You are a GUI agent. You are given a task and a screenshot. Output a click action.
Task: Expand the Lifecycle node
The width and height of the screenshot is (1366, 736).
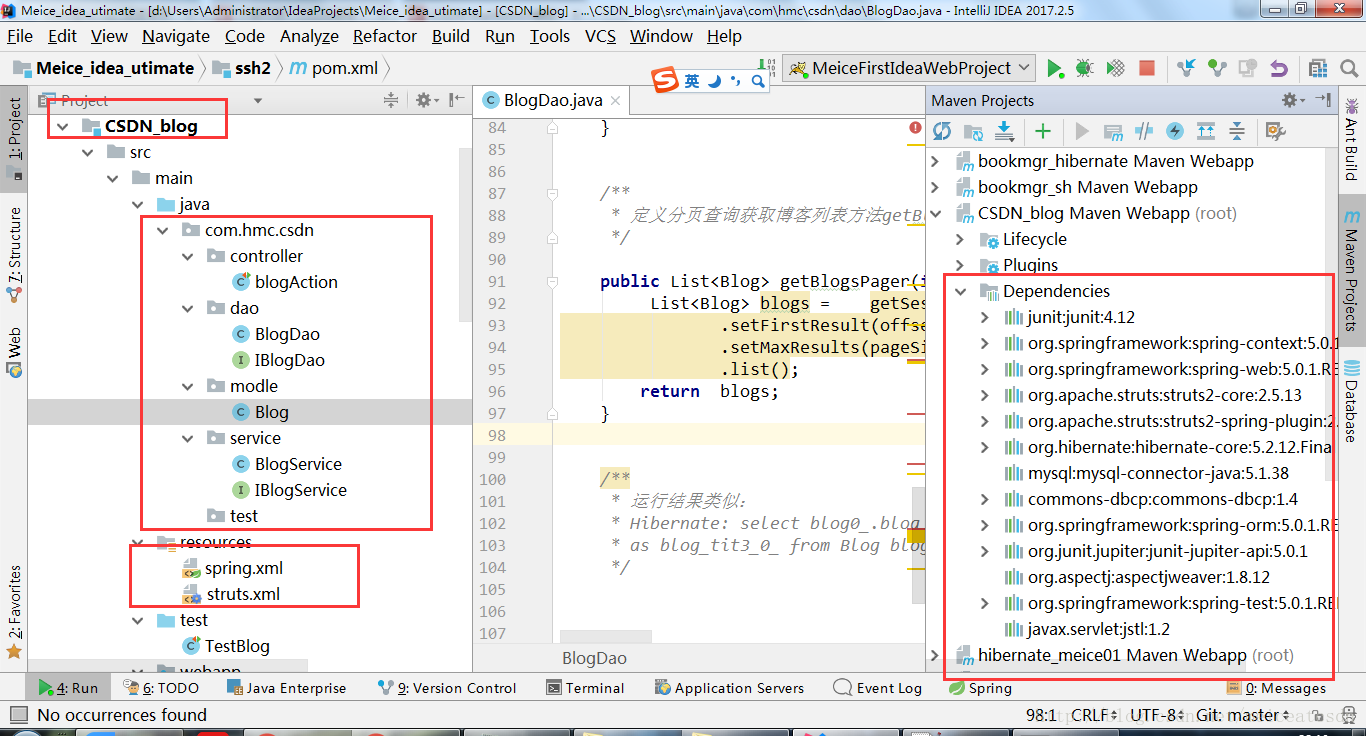click(961, 239)
